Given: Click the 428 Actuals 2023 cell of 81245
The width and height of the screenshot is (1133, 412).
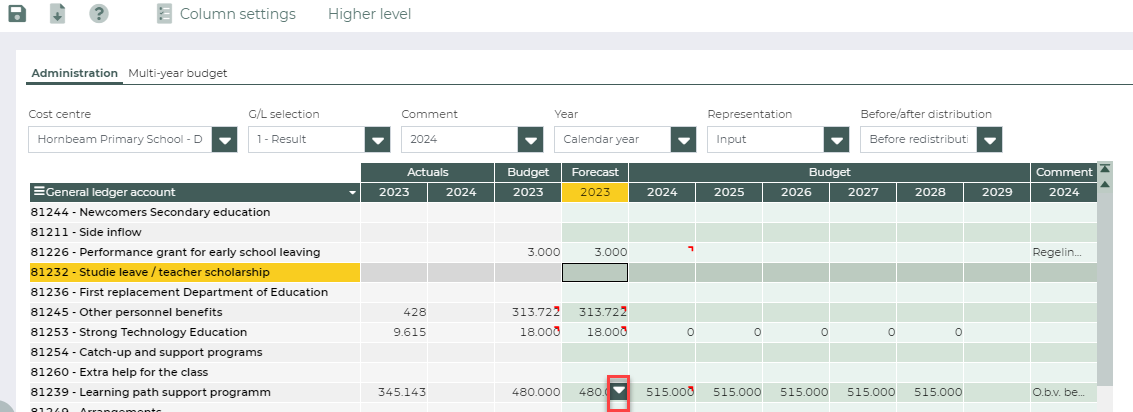Looking at the screenshot, I should [394, 312].
